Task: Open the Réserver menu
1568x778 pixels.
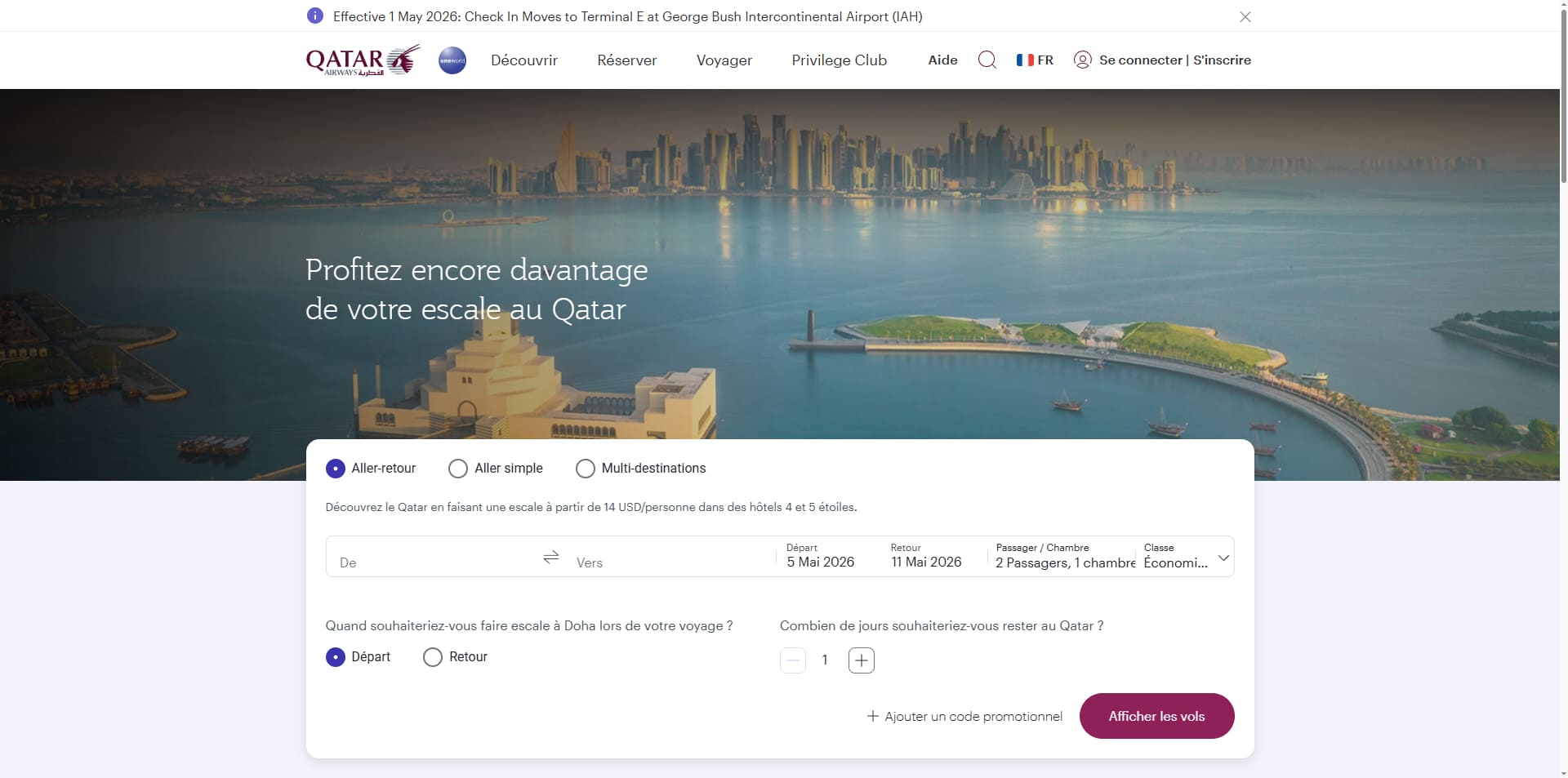Action: pyautogui.click(x=627, y=60)
